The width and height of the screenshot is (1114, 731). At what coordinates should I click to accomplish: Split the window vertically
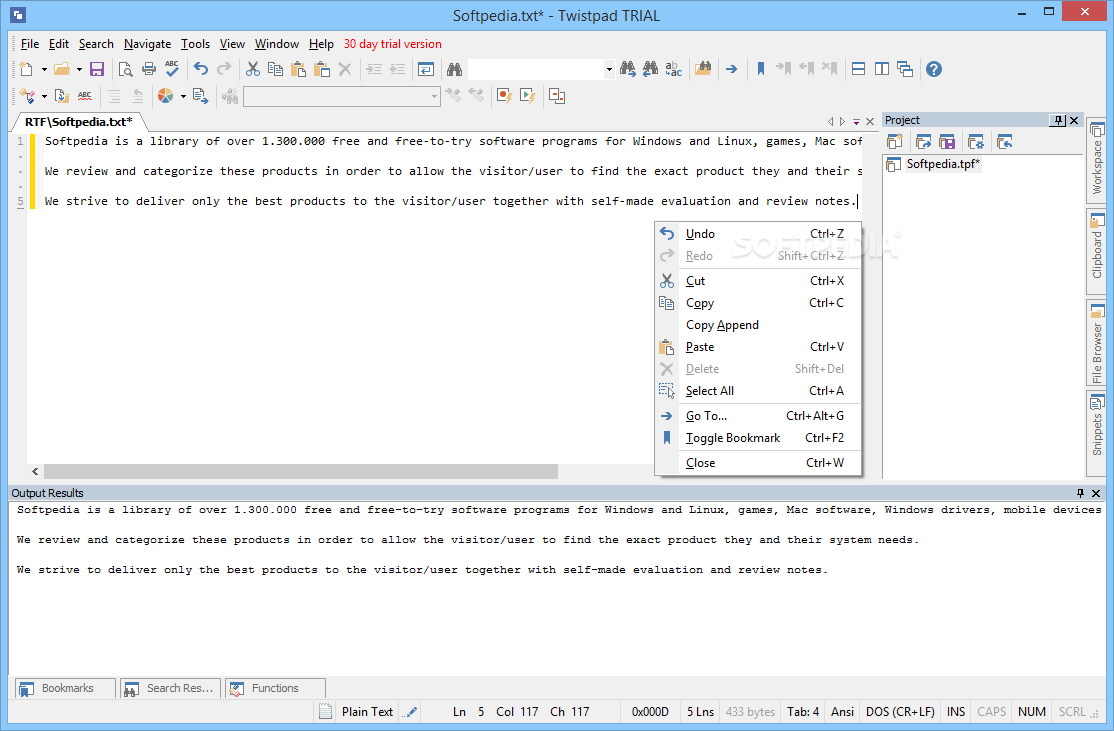(882, 69)
